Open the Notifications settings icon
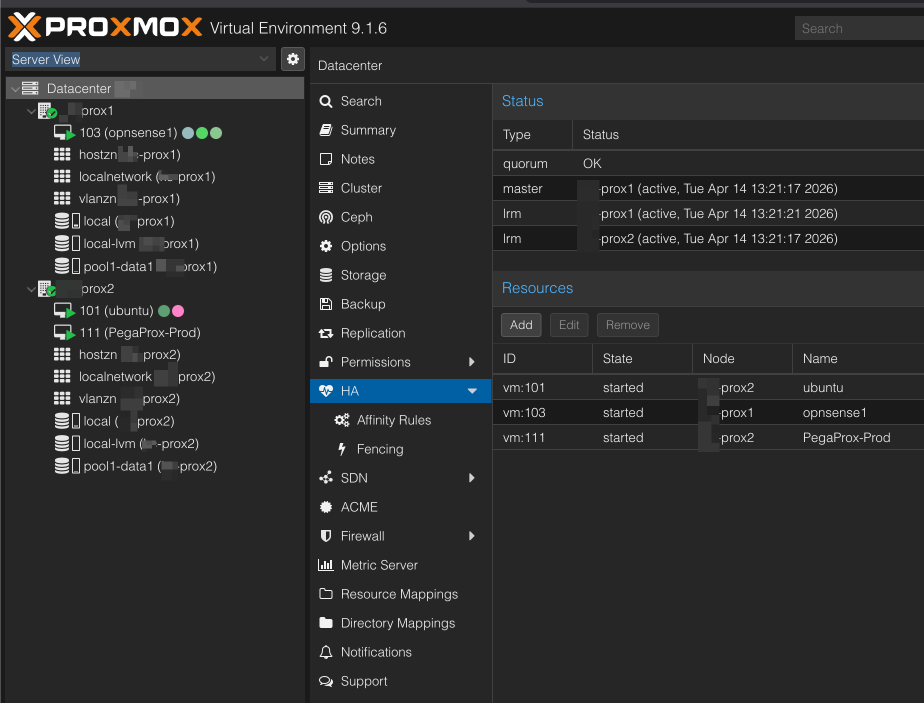The image size is (924, 703). [326, 652]
